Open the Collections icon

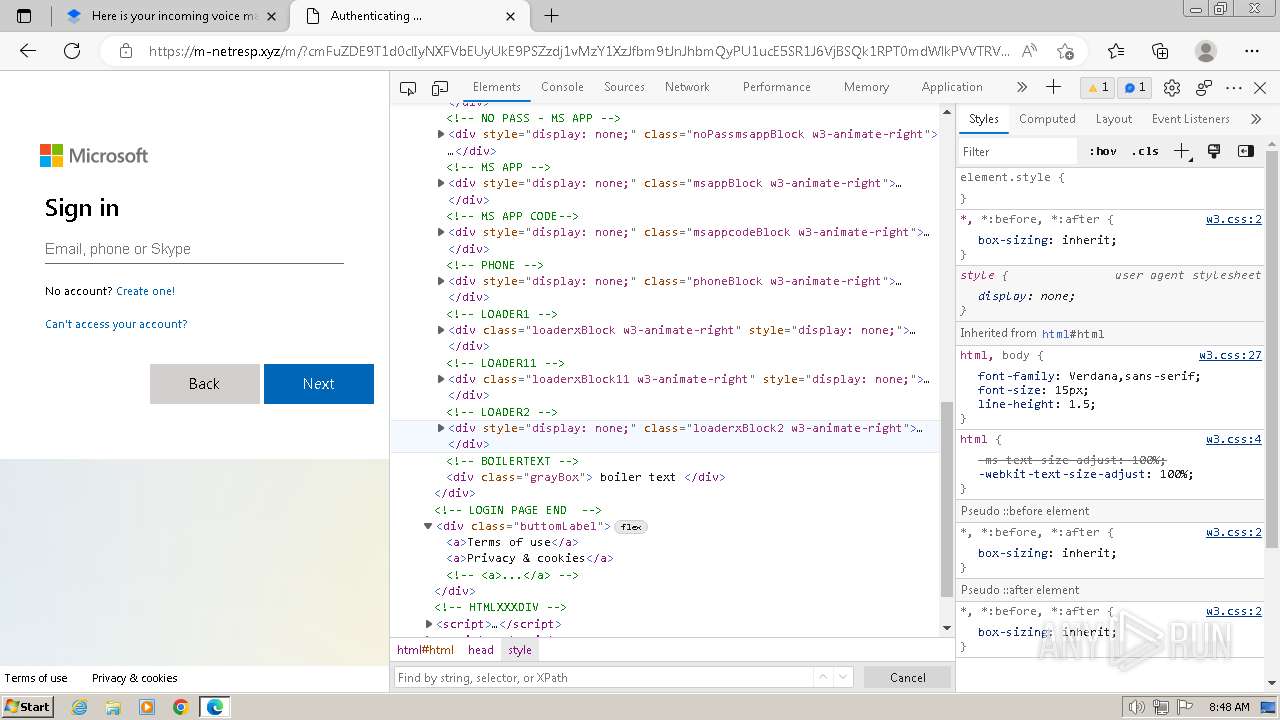(1160, 51)
